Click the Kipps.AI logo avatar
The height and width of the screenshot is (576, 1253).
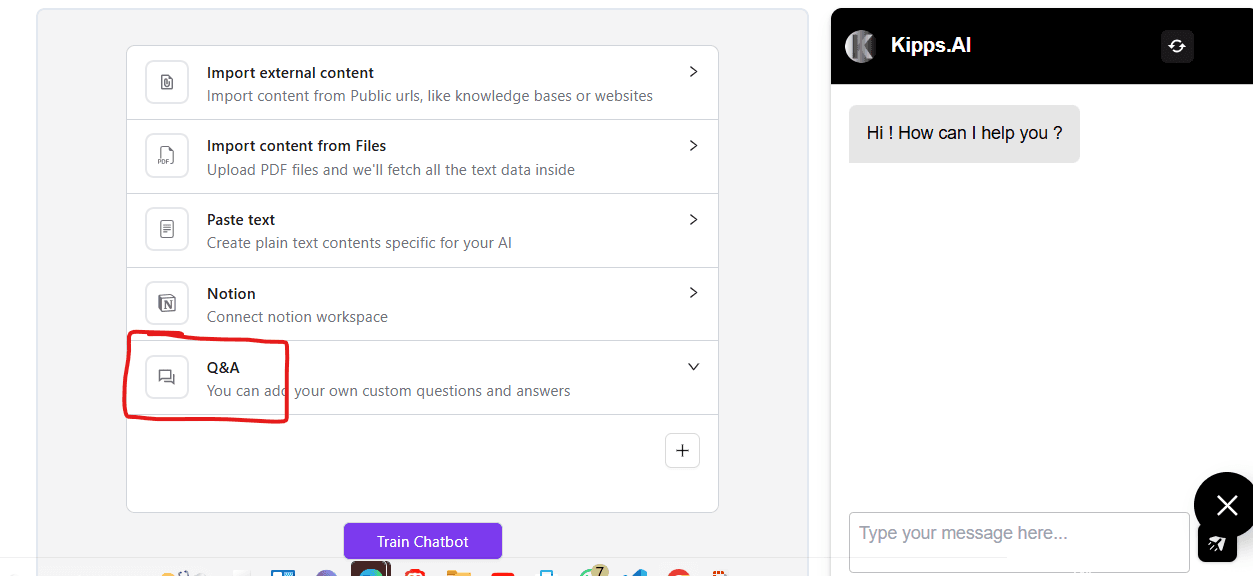pyautogui.click(x=860, y=46)
